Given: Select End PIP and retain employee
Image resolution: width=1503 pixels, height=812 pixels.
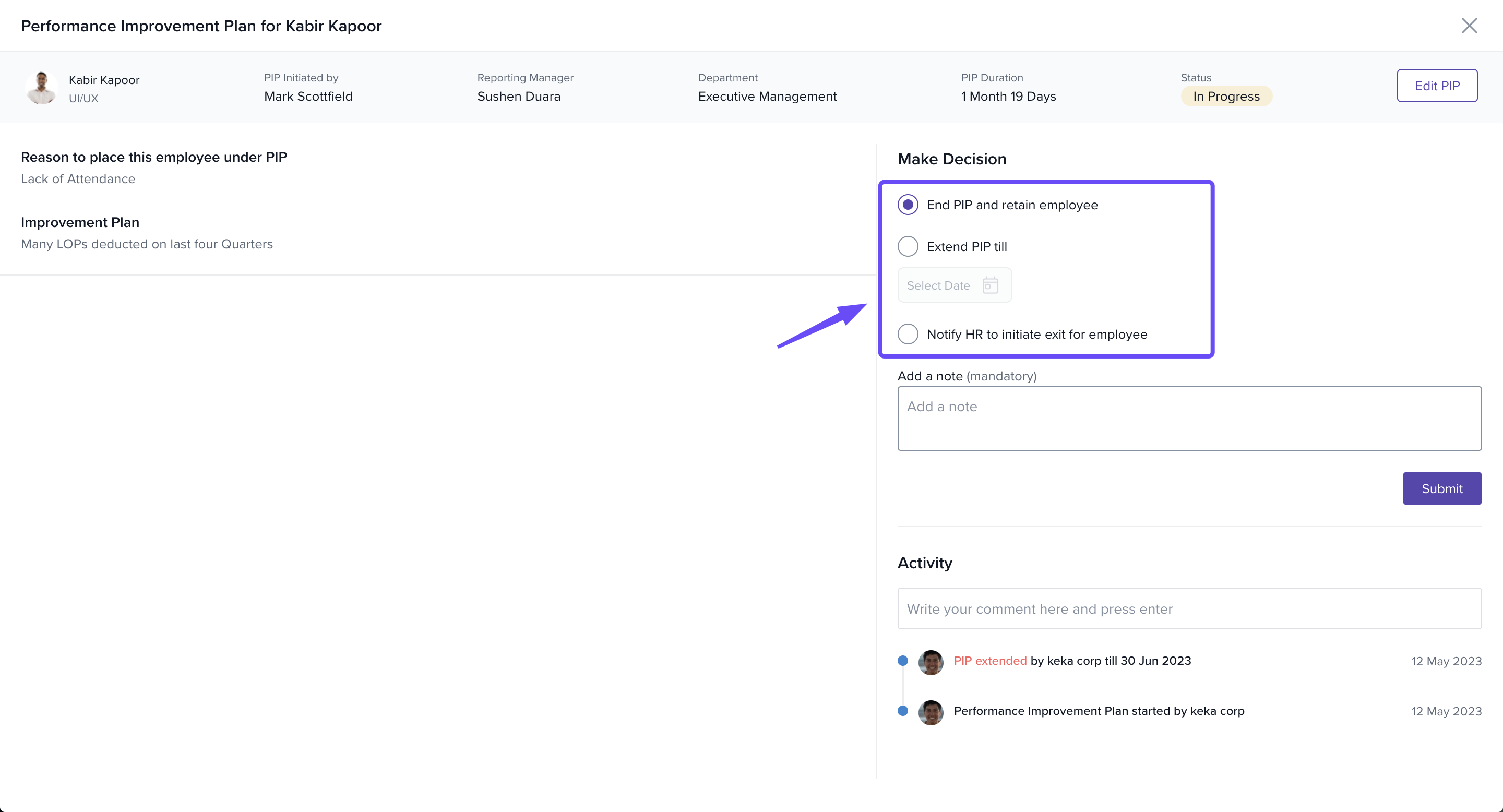Looking at the screenshot, I should pyautogui.click(x=908, y=205).
